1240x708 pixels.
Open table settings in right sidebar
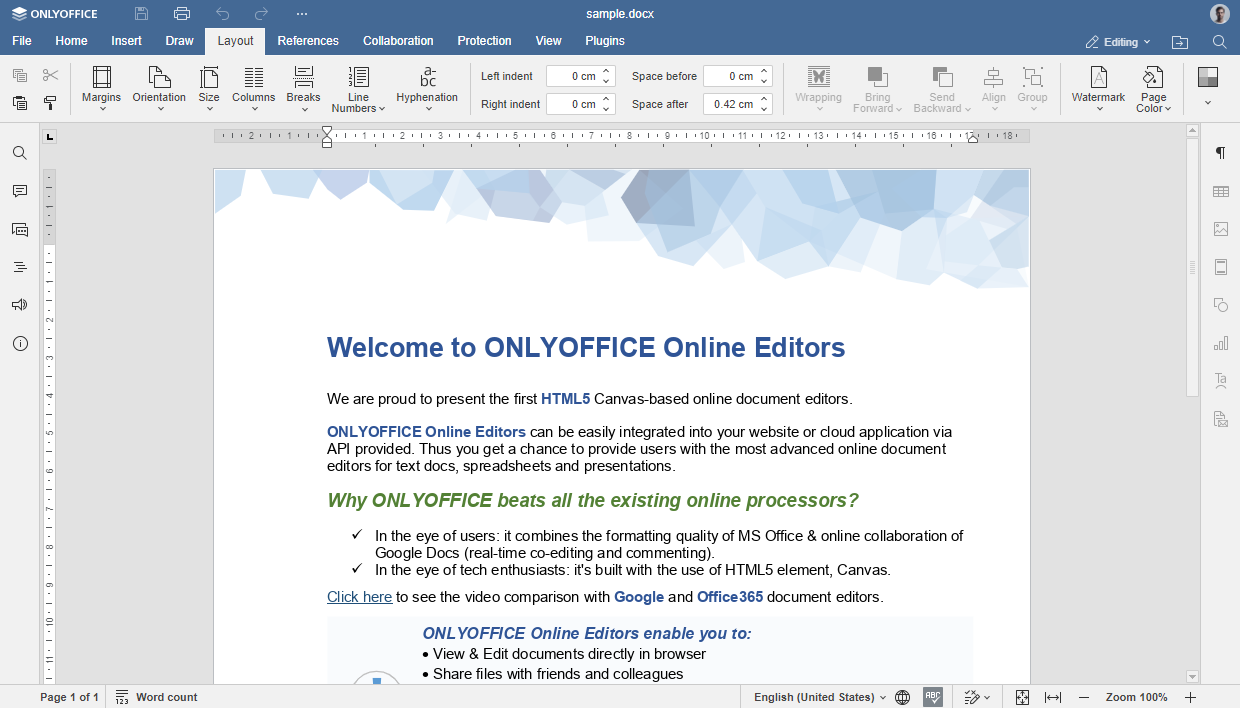(1220, 191)
